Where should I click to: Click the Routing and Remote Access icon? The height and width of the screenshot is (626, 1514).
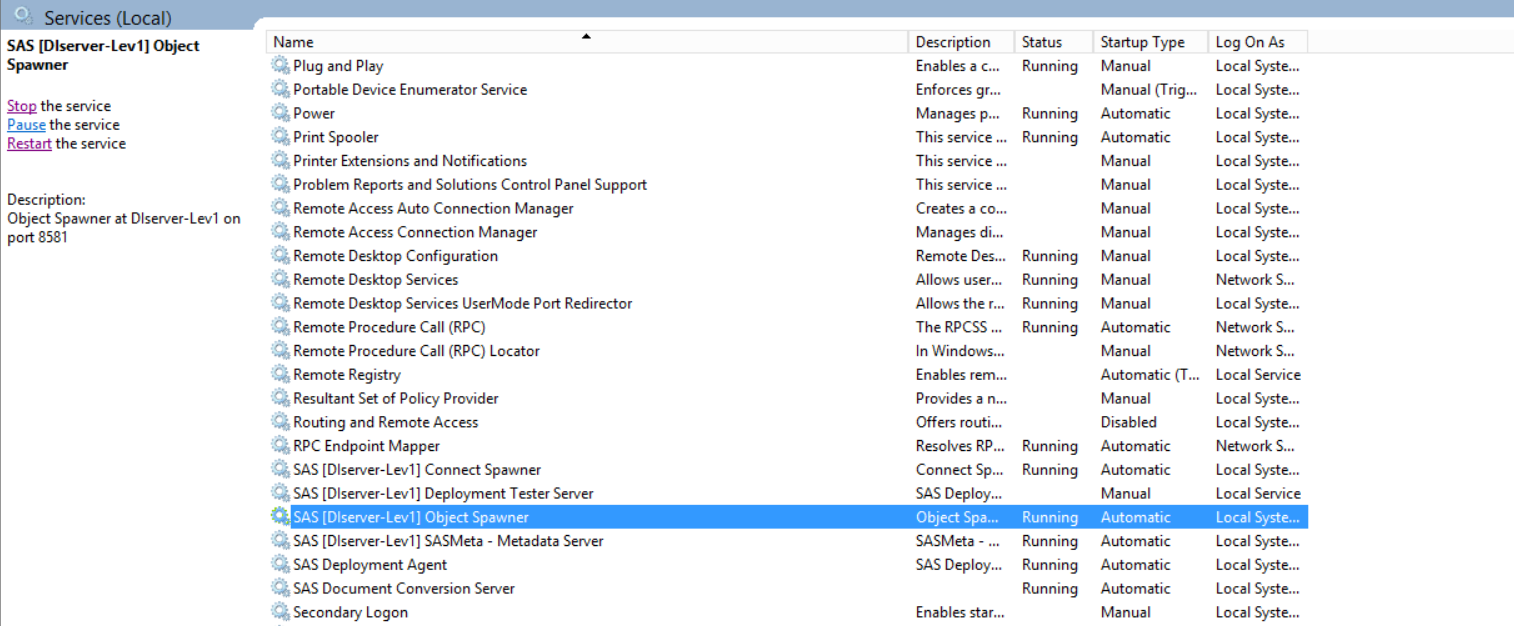coord(279,421)
